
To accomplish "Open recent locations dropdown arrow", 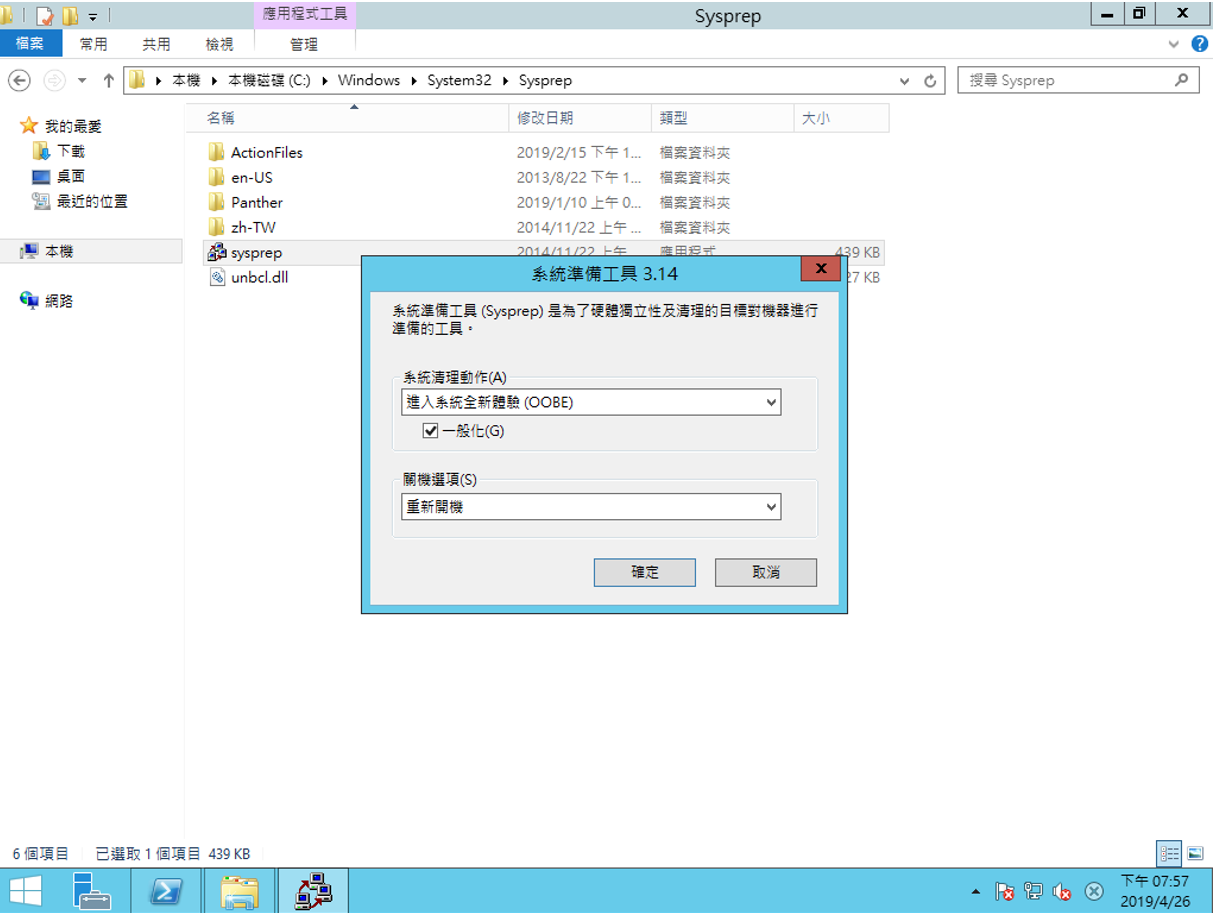I will pyautogui.click(x=82, y=80).
